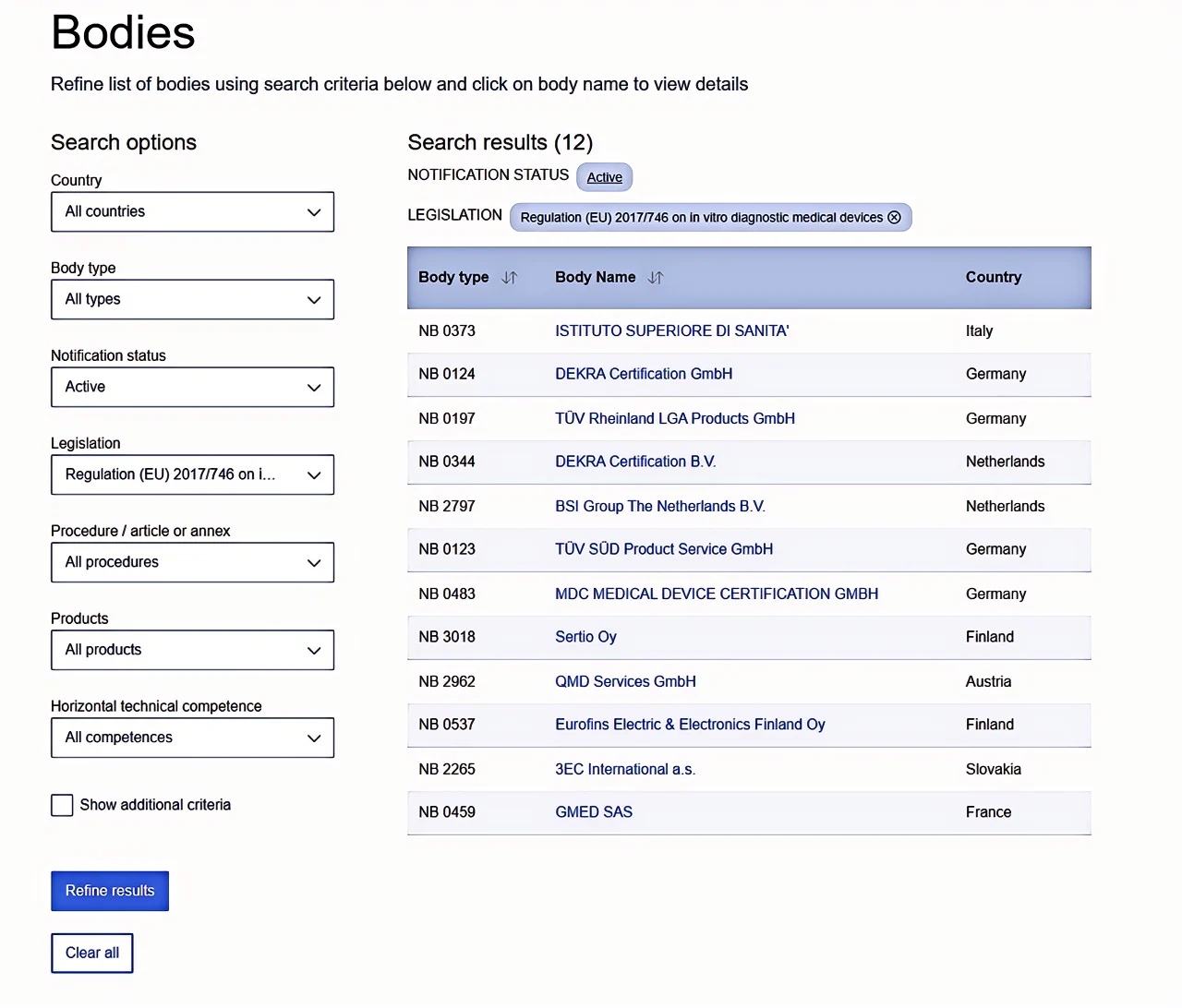1182x1008 pixels.
Task: Click the Italy country cell
Action: click(980, 330)
